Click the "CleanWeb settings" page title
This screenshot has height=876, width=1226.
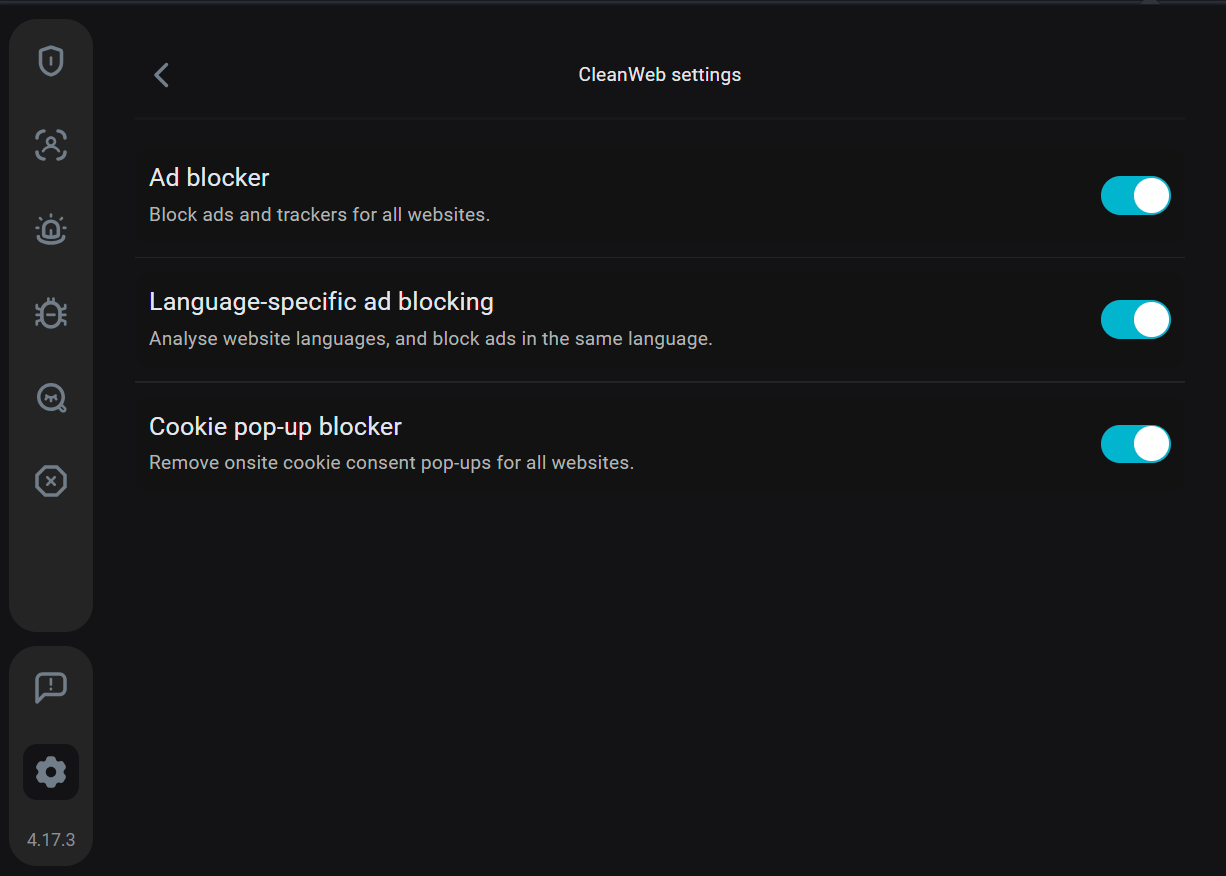[x=660, y=75]
